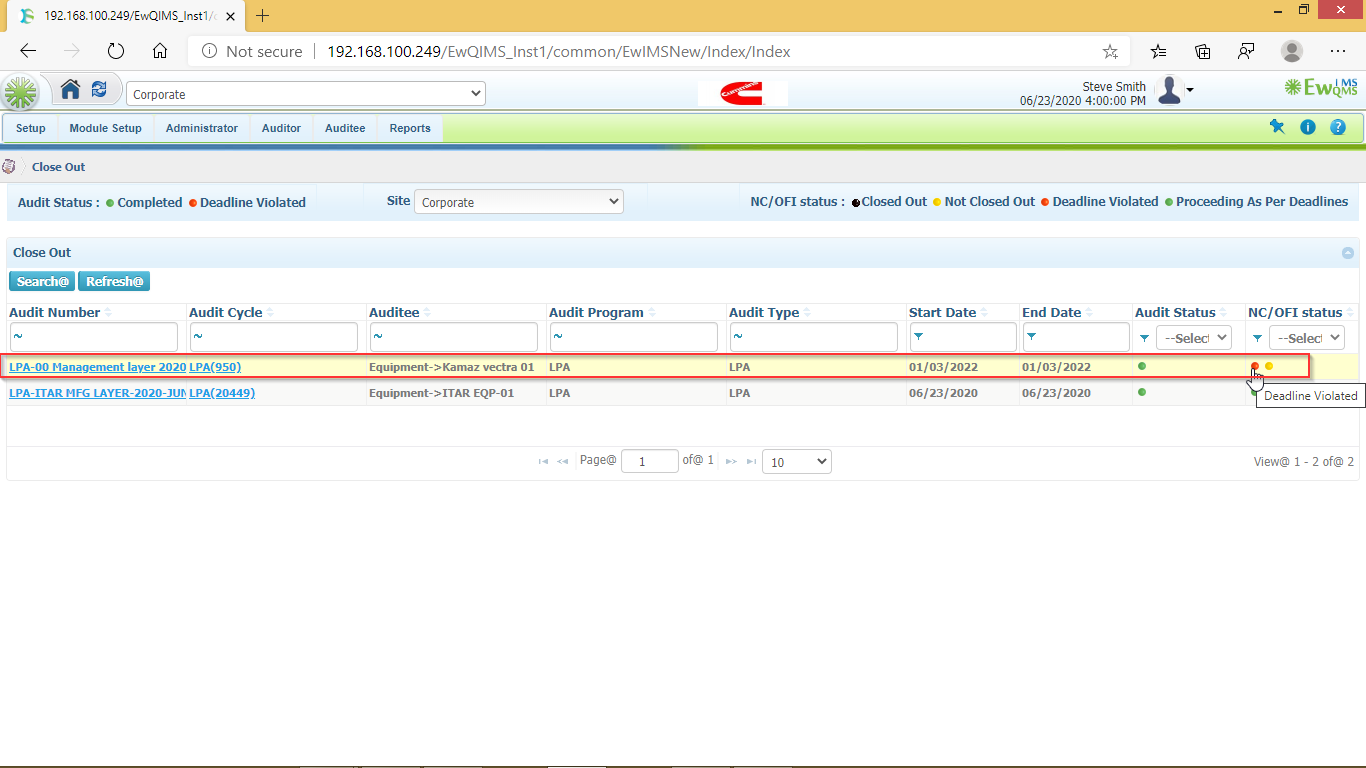Open the Auditor menu
The height and width of the screenshot is (768, 1366).
point(281,128)
